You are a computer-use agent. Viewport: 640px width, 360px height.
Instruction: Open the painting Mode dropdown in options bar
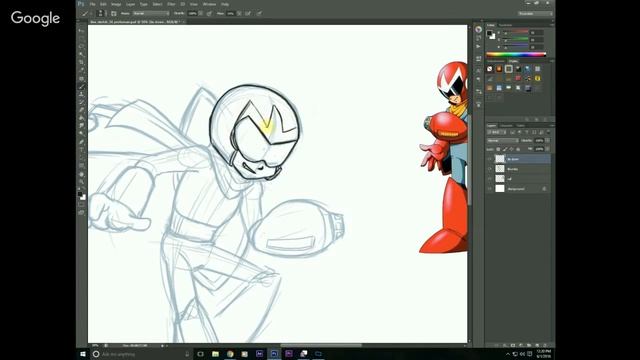[x=151, y=13]
